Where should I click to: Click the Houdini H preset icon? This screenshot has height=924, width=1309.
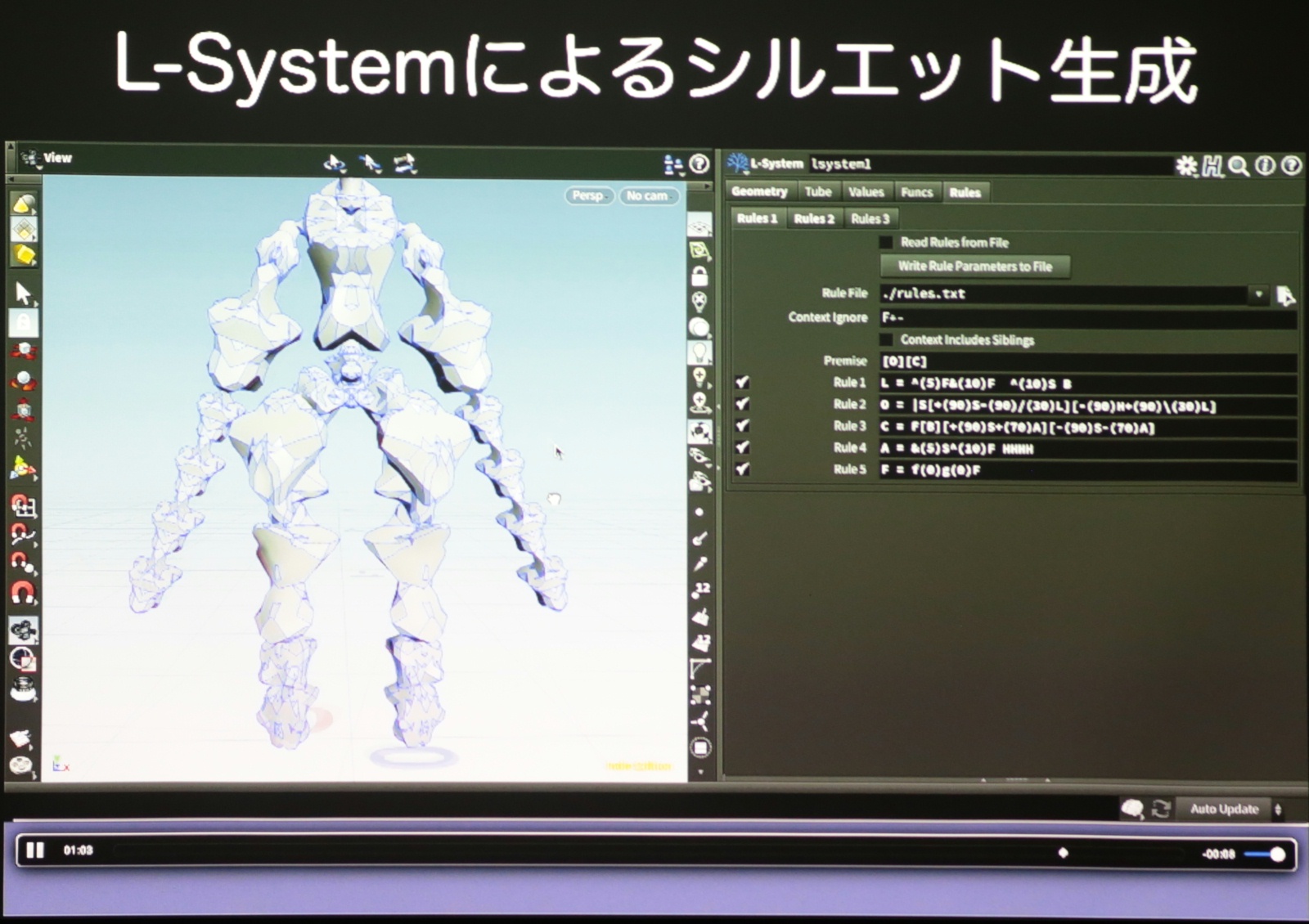1212,166
